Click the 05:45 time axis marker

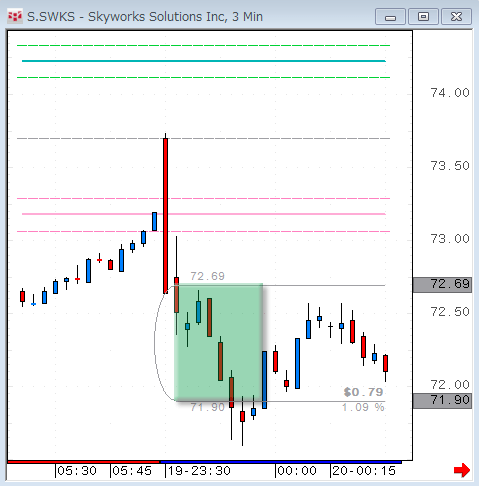[132, 471]
